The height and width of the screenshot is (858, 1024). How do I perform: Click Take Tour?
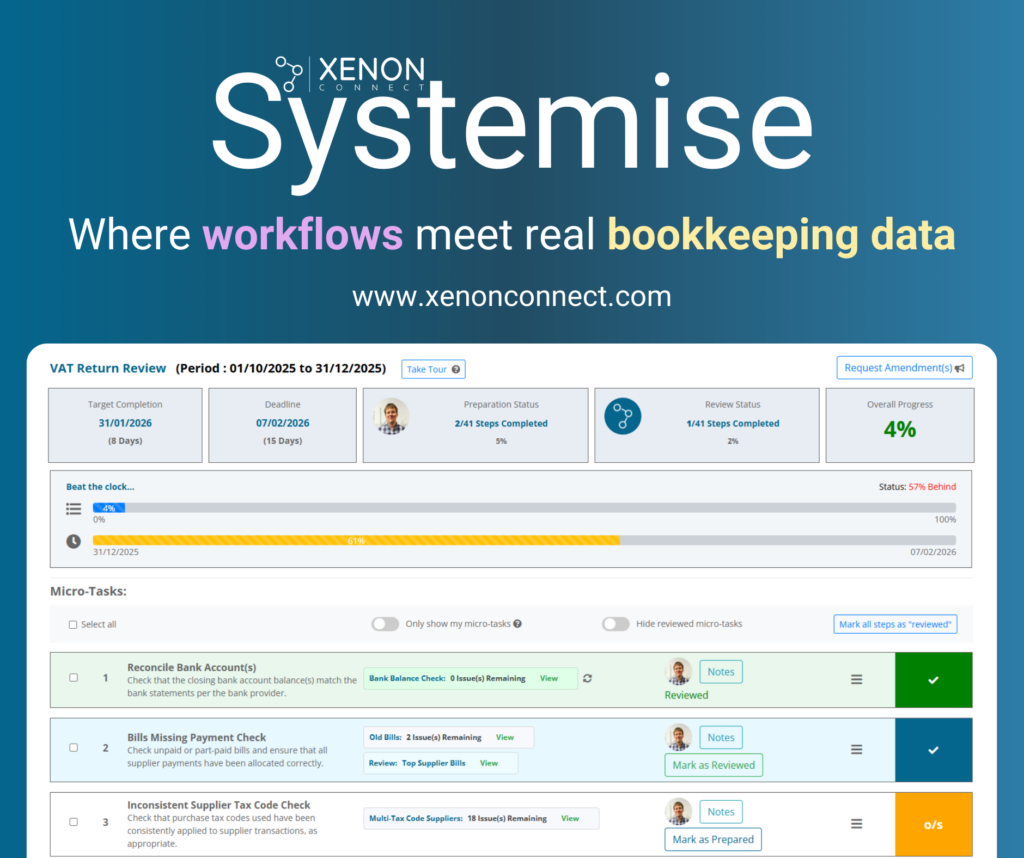pyautogui.click(x=433, y=368)
